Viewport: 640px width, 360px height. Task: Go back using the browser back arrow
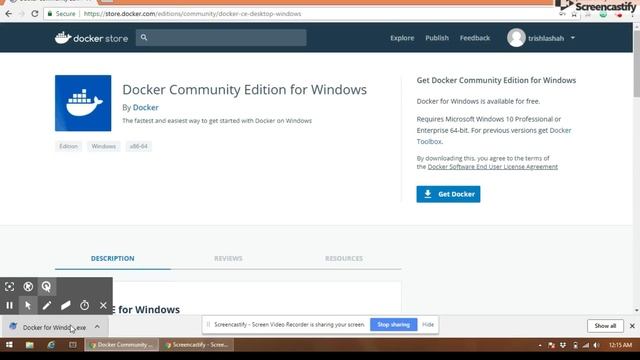pos(9,14)
